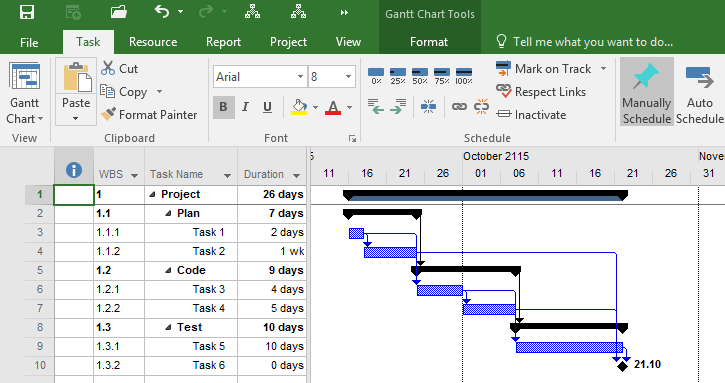Mark task 0% complete
Screen dimensions: 725x383
click(376, 76)
